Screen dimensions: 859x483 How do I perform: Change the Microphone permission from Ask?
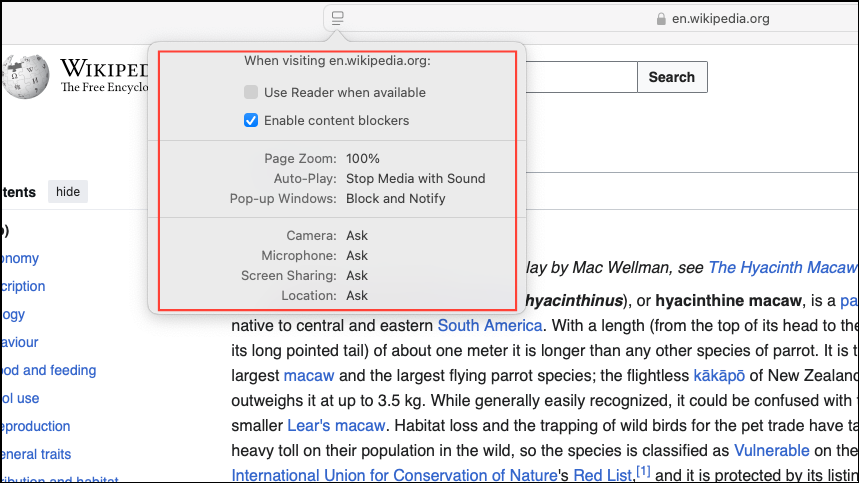357,255
